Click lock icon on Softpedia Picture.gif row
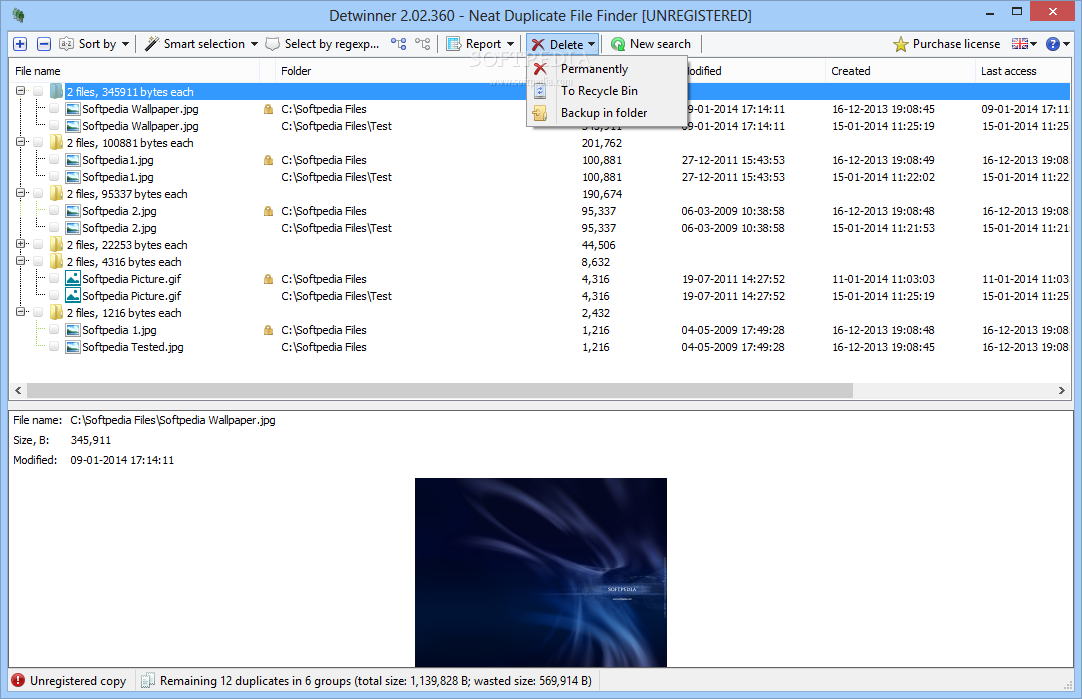 (x=268, y=279)
